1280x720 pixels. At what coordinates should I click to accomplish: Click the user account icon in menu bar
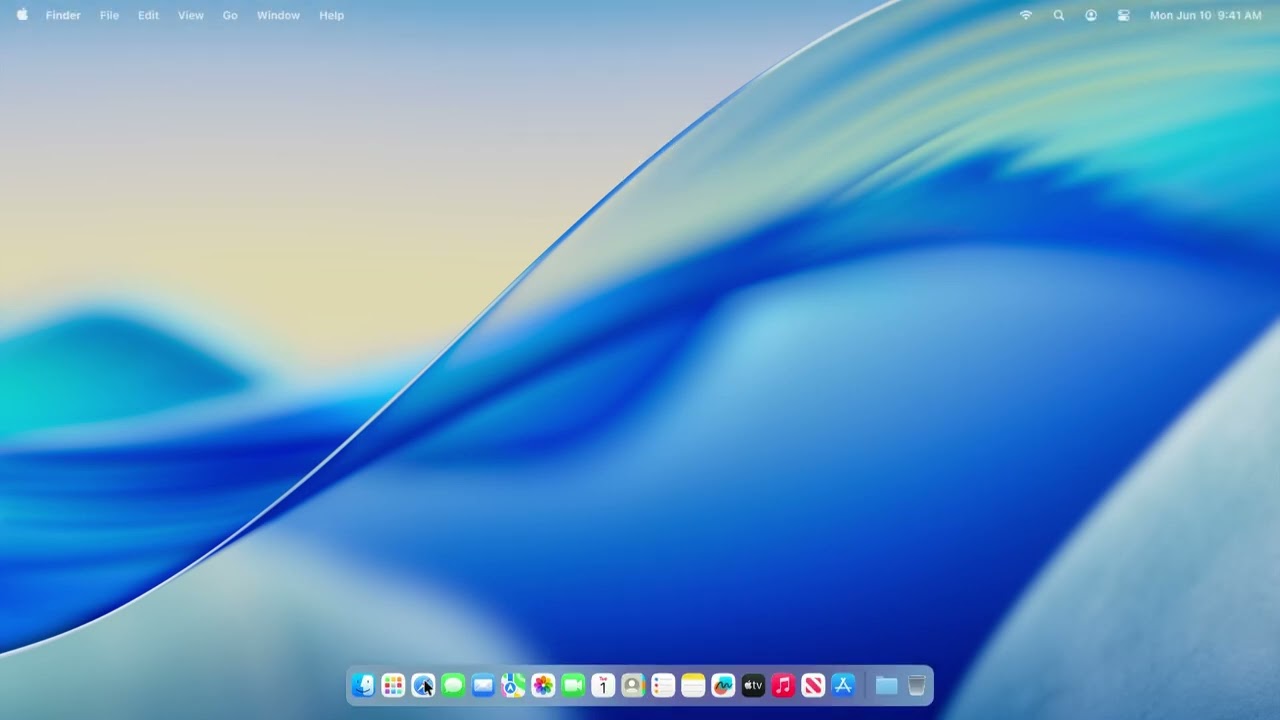pos(1091,15)
